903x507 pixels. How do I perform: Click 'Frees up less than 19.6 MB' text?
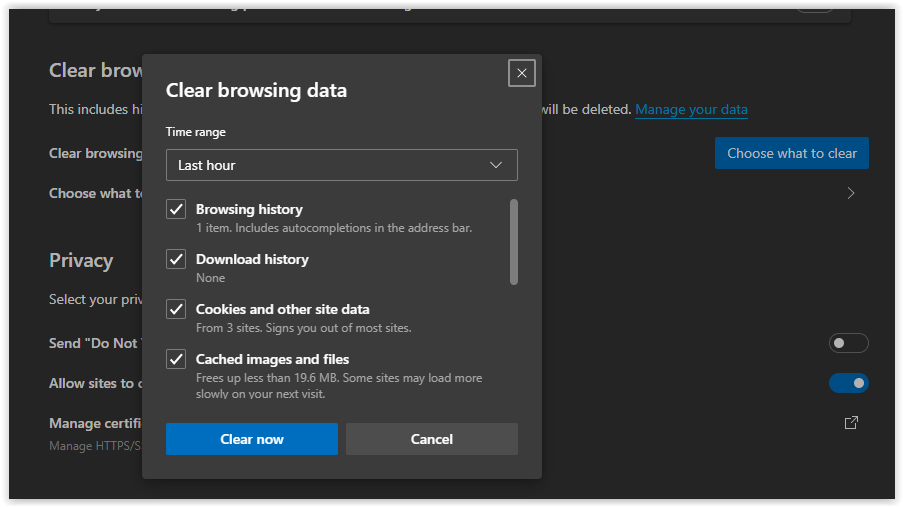coord(339,386)
